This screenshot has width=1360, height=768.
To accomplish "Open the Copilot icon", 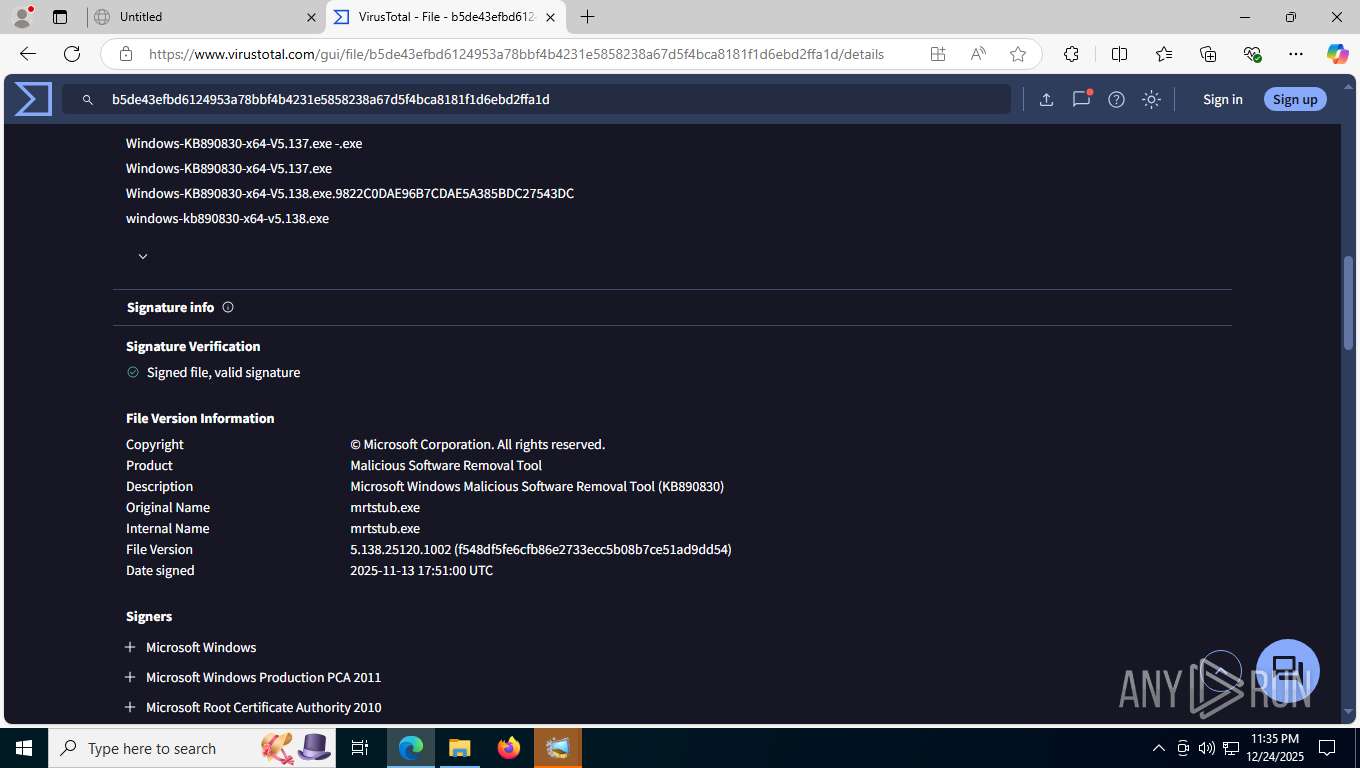I will [1338, 54].
